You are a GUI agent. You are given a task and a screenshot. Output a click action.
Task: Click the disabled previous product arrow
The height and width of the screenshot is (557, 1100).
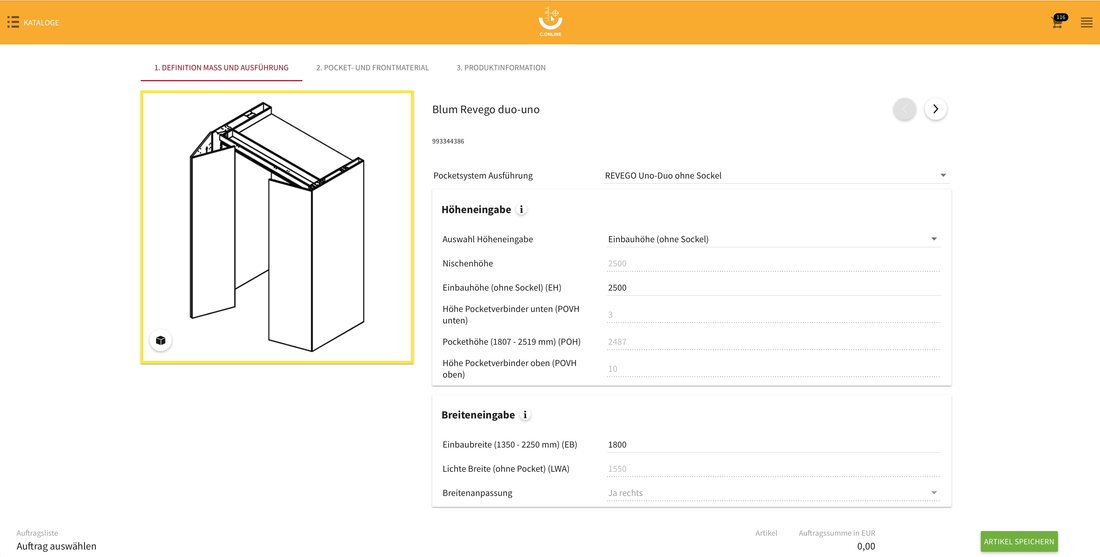904,109
